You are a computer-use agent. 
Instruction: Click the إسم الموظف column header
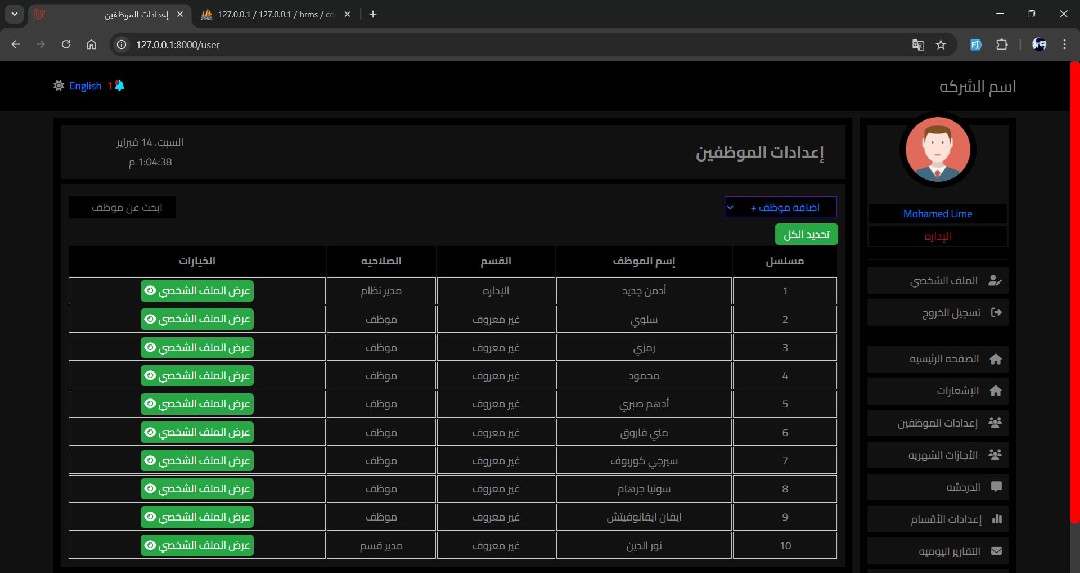644,260
